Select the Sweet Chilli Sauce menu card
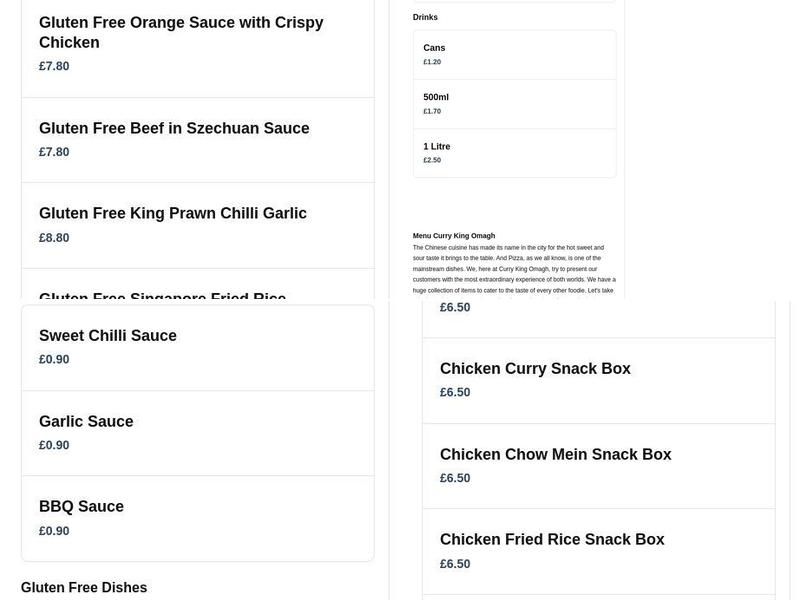 coord(196,347)
